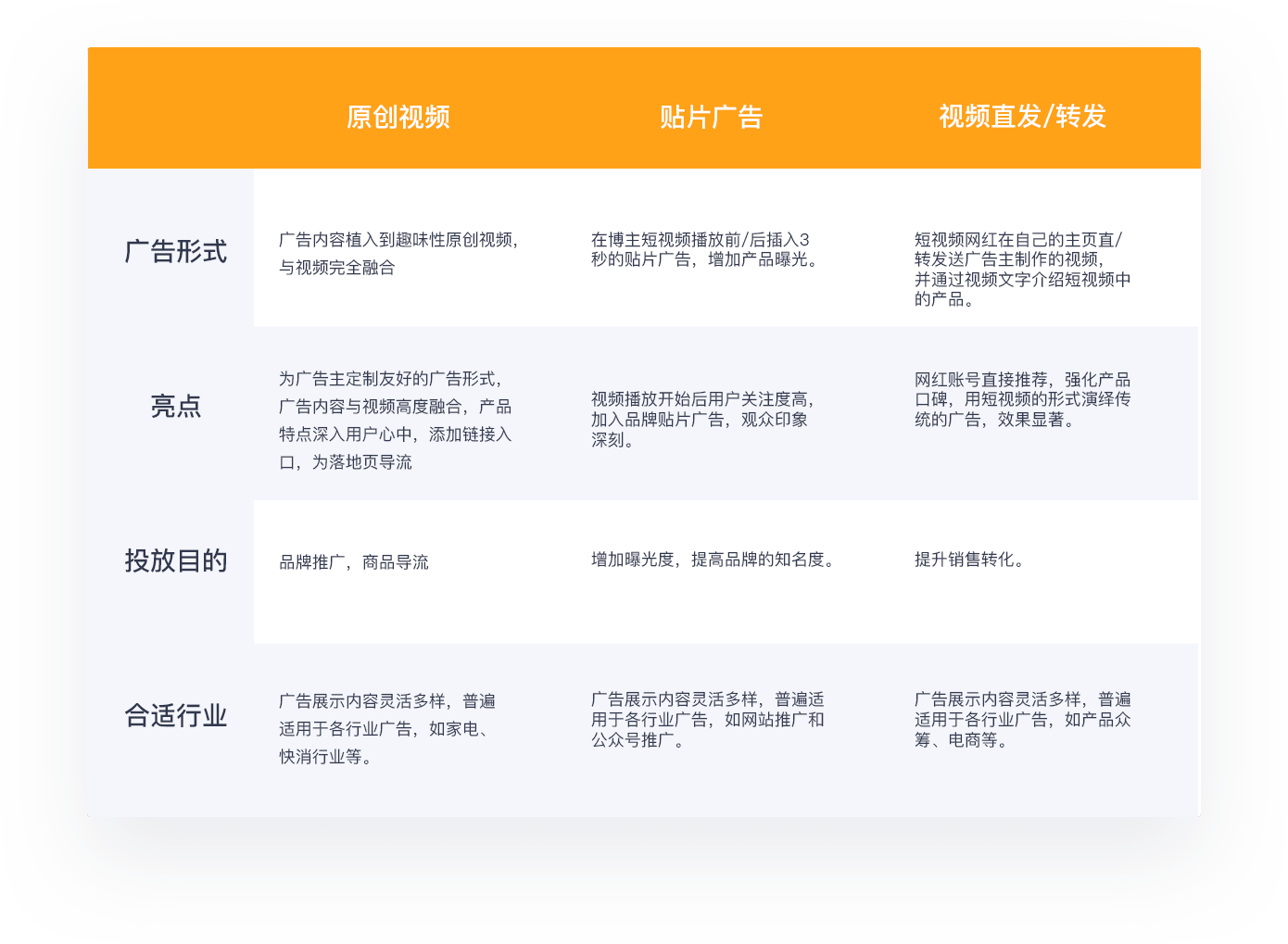Click the 贴片广告 column header
Viewport: 1288px width, 944px height.
[711, 117]
